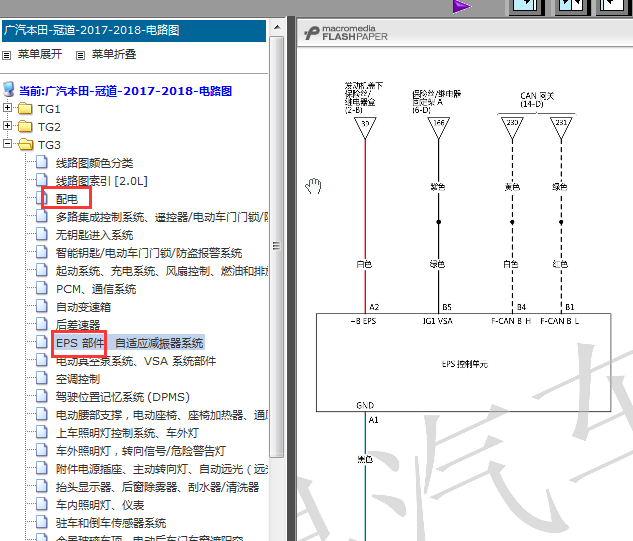Open 自动变速箱 document
633x541 pixels.
[x=83, y=307]
